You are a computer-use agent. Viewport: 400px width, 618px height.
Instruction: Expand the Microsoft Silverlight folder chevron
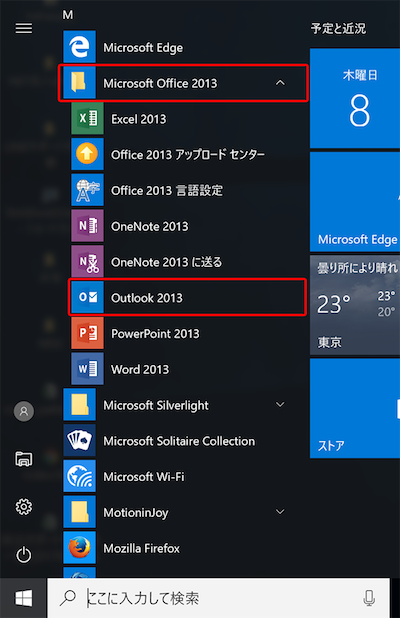(280, 405)
